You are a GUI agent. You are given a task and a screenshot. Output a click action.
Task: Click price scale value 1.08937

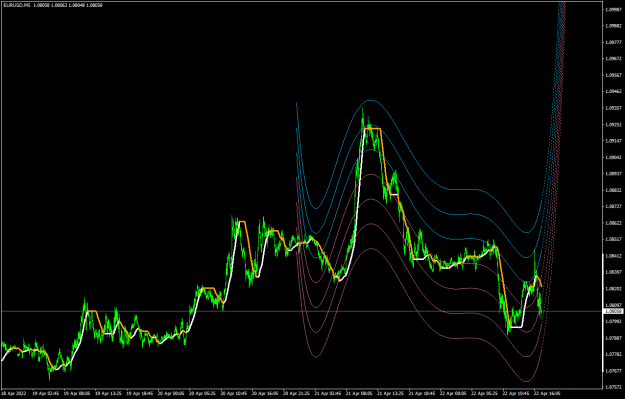point(613,174)
